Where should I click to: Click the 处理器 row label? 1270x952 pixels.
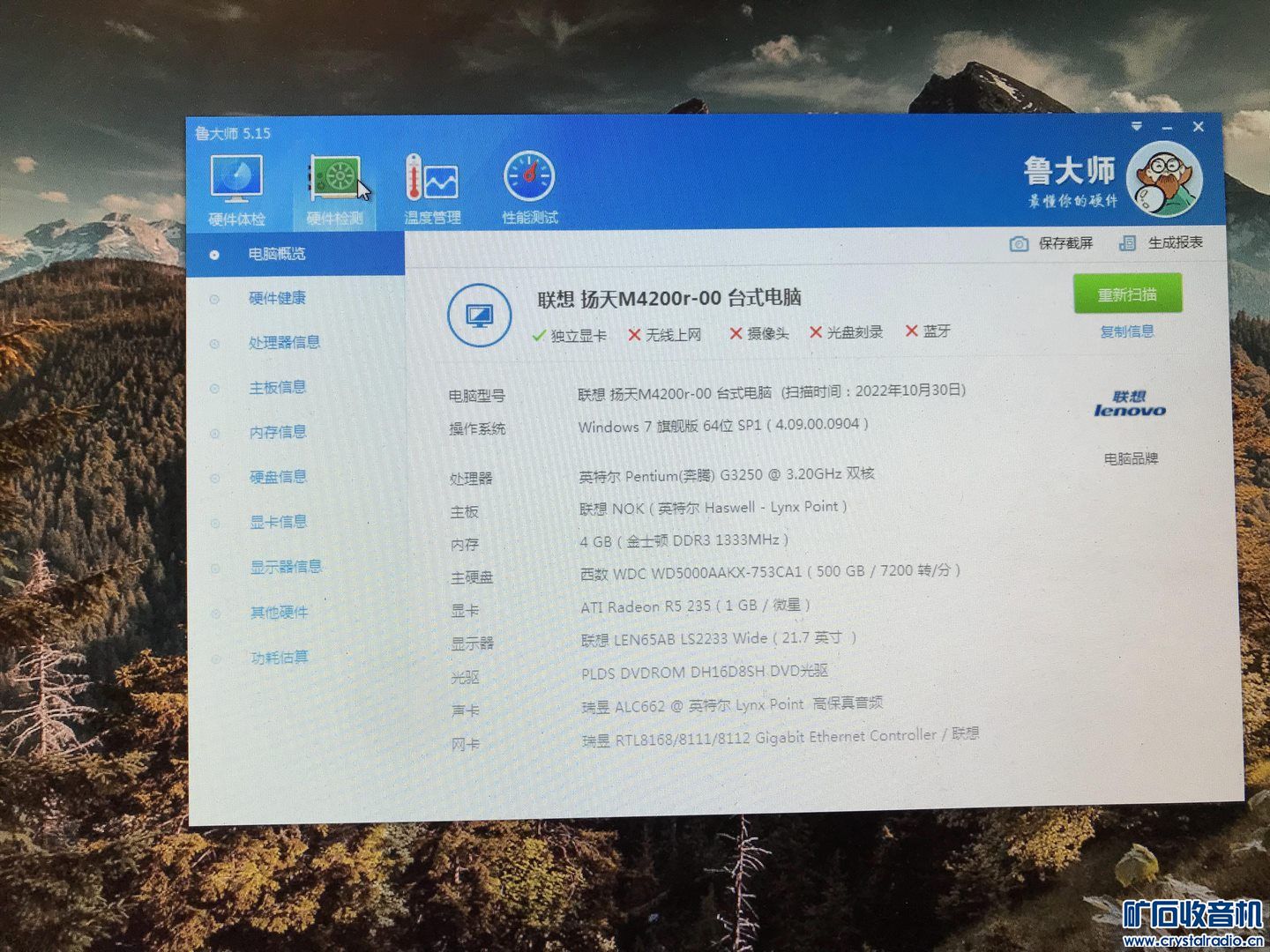tap(471, 479)
